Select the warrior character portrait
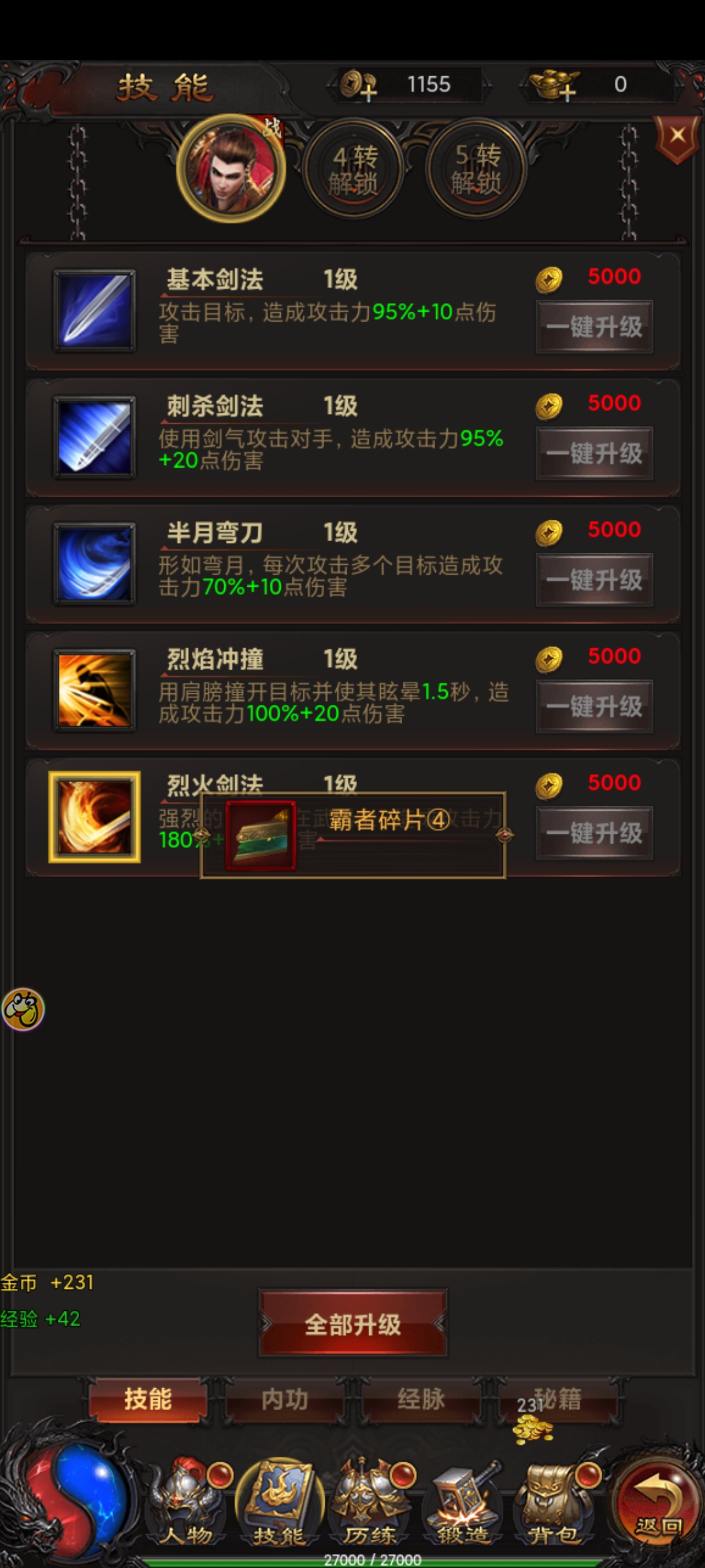 (x=231, y=168)
